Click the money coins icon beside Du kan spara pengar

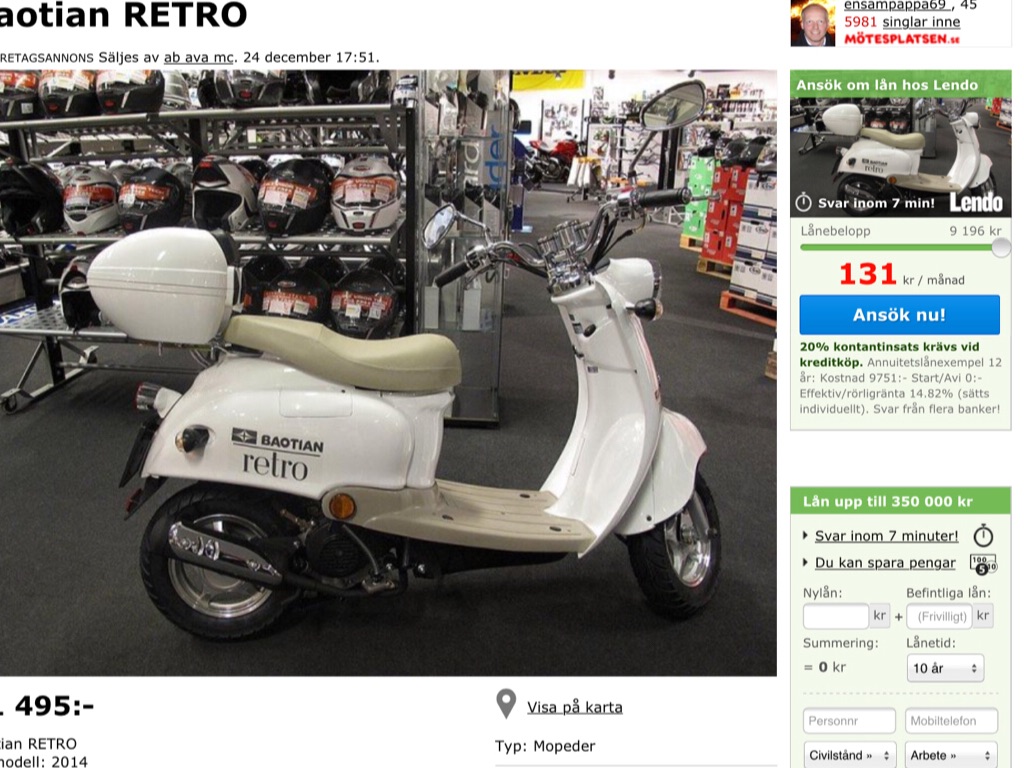click(983, 564)
